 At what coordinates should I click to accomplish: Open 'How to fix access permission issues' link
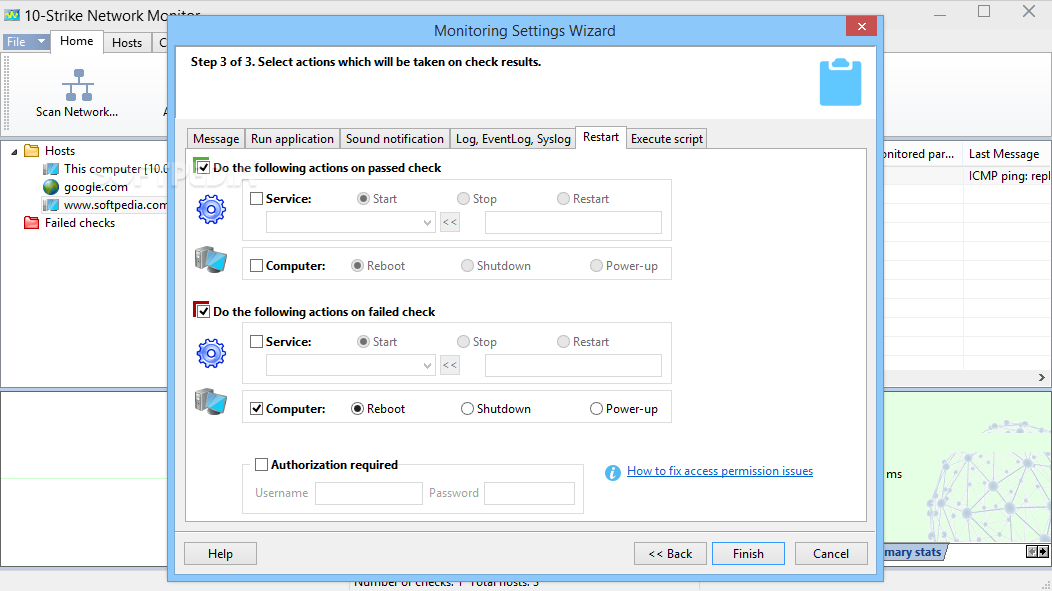coord(720,471)
